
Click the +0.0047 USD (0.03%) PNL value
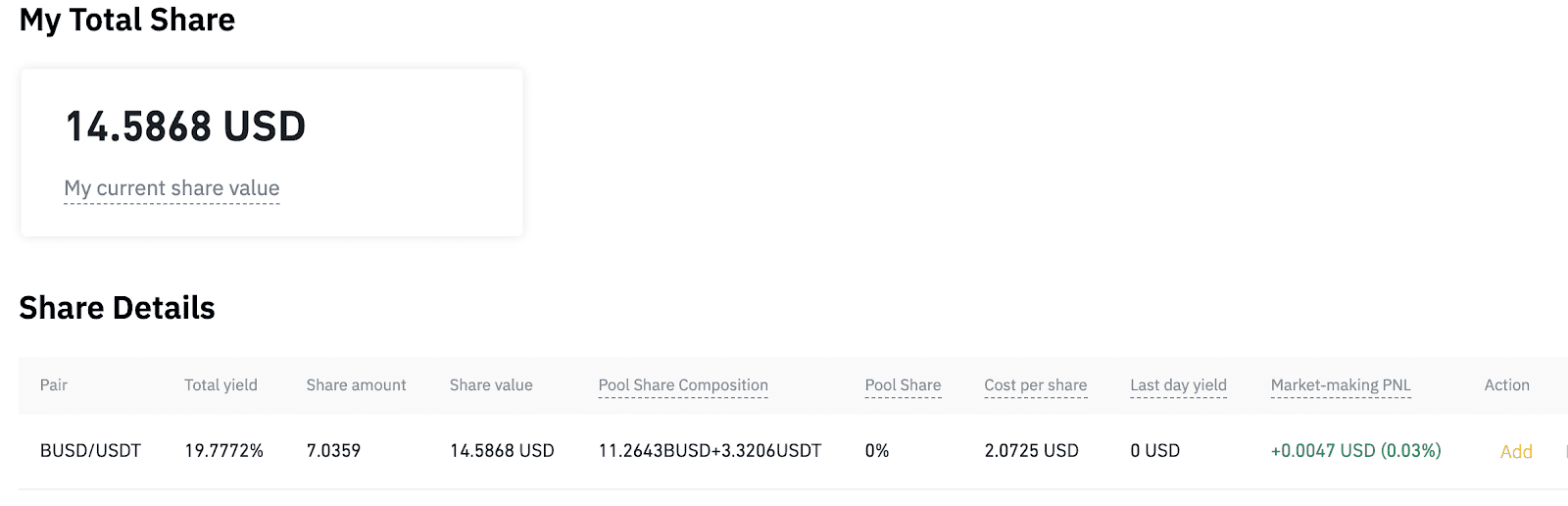tap(1355, 451)
